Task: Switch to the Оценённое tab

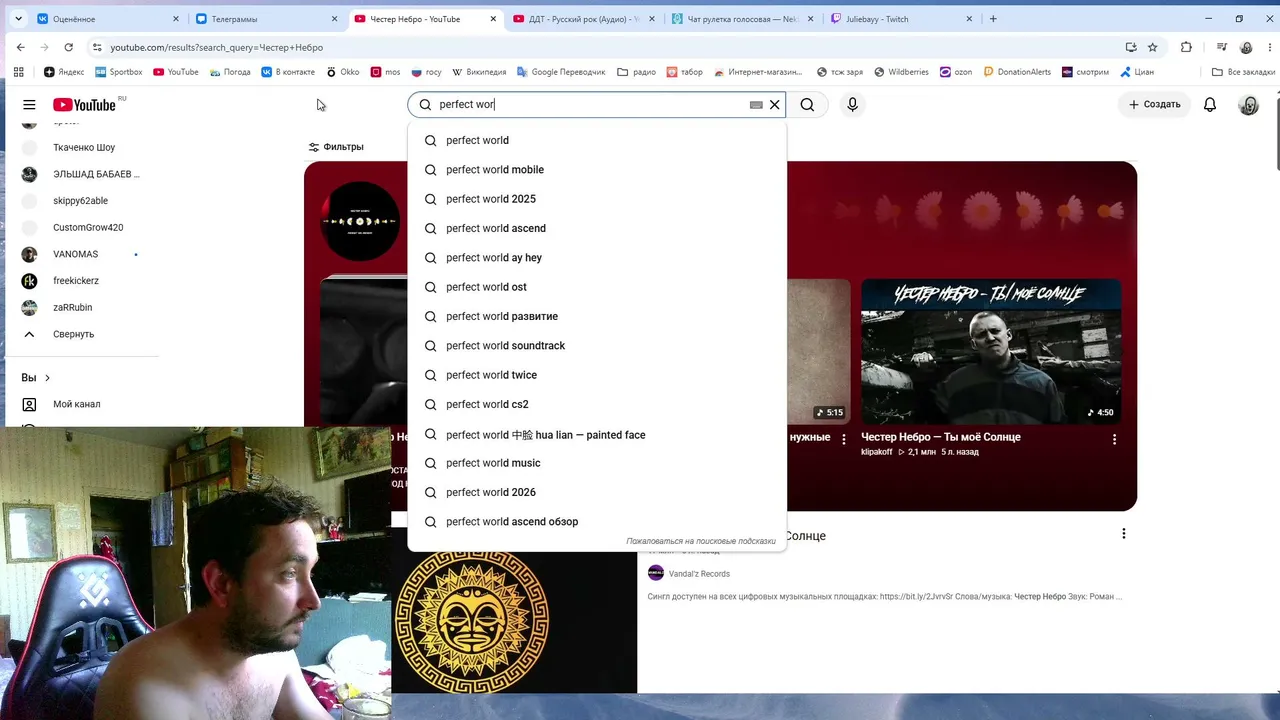Action: [106, 19]
